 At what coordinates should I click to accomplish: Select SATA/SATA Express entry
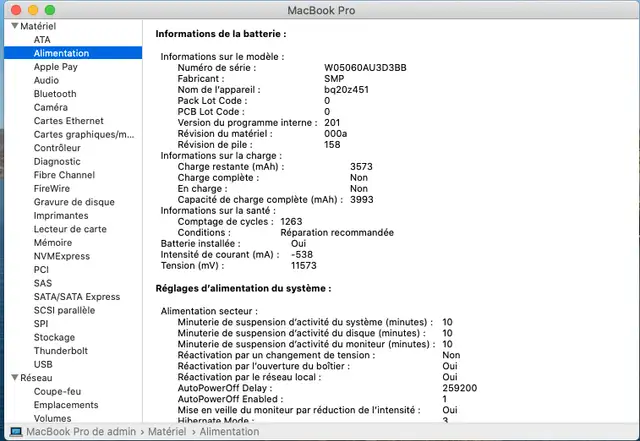pyautogui.click(x=77, y=296)
